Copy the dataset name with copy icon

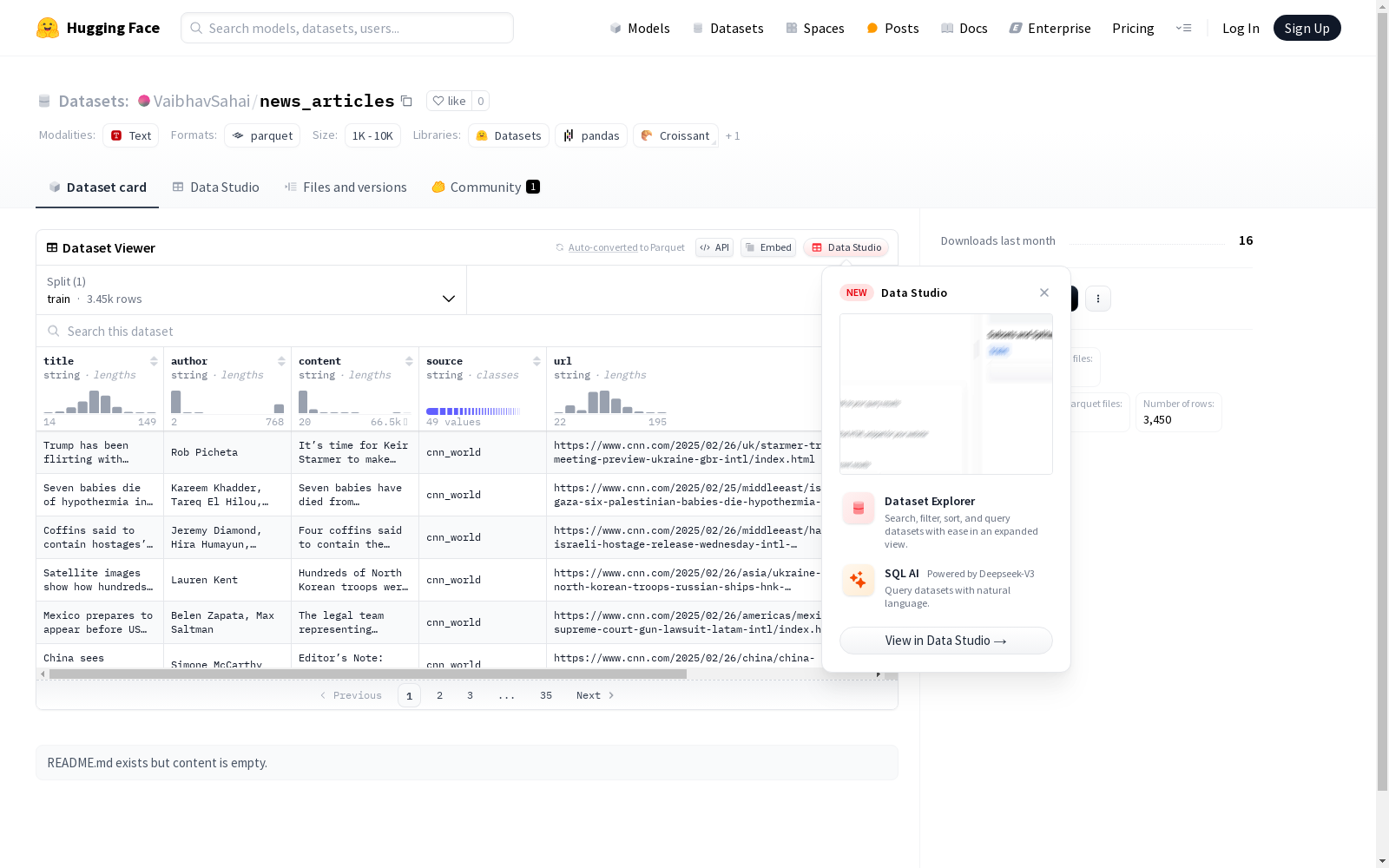(406, 101)
